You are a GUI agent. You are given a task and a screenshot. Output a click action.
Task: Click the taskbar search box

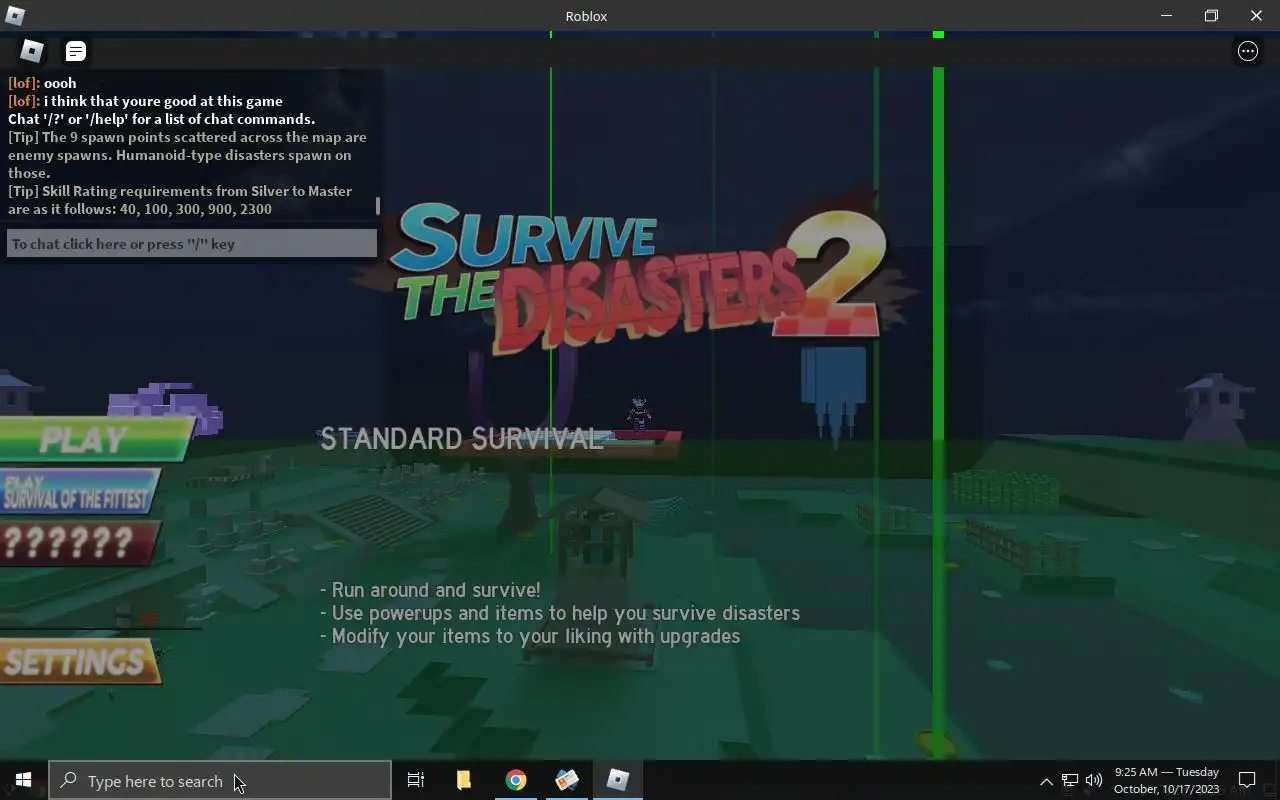(x=220, y=780)
